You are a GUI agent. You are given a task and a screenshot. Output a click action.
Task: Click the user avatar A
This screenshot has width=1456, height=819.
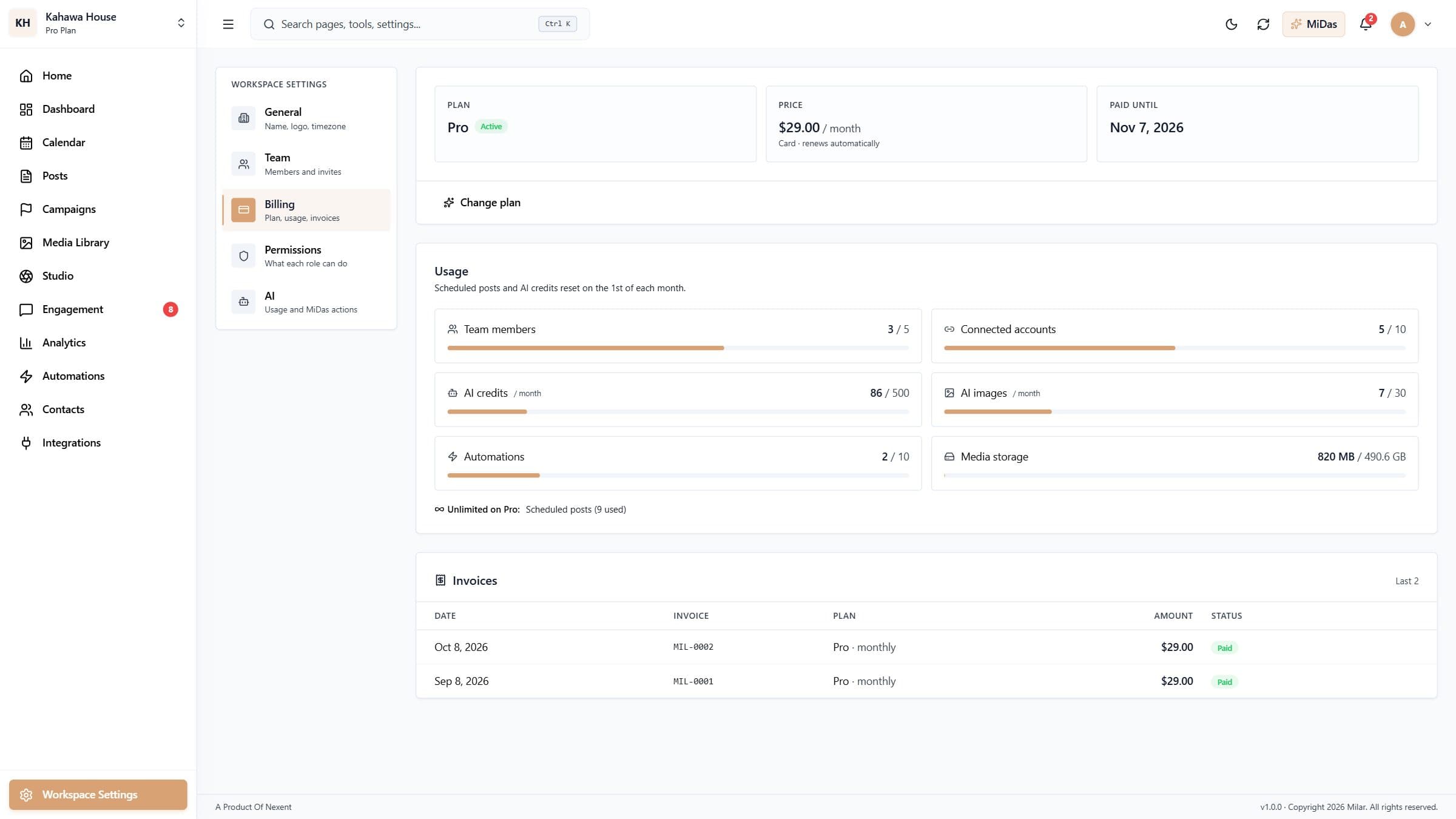(x=1403, y=24)
